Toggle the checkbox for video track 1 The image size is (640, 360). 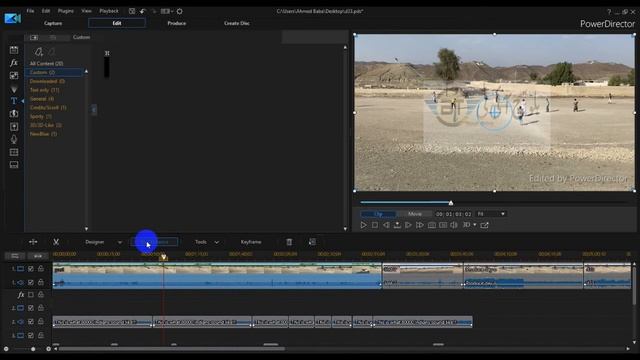(31, 269)
